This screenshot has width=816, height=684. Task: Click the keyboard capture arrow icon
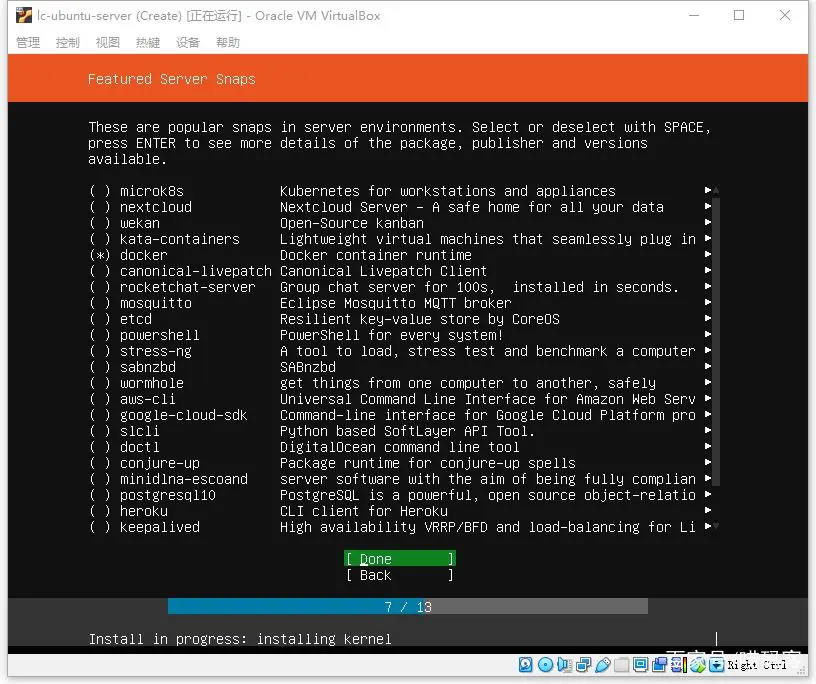[x=717, y=665]
